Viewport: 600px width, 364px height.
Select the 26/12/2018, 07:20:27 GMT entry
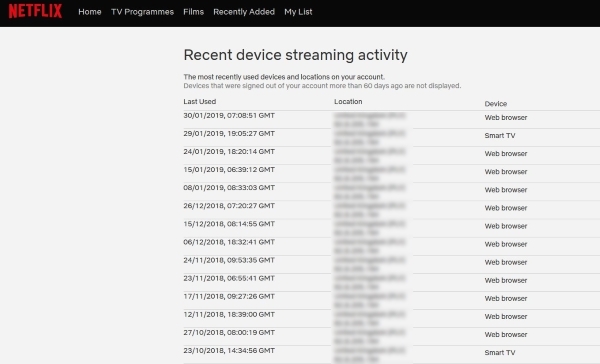229,206
